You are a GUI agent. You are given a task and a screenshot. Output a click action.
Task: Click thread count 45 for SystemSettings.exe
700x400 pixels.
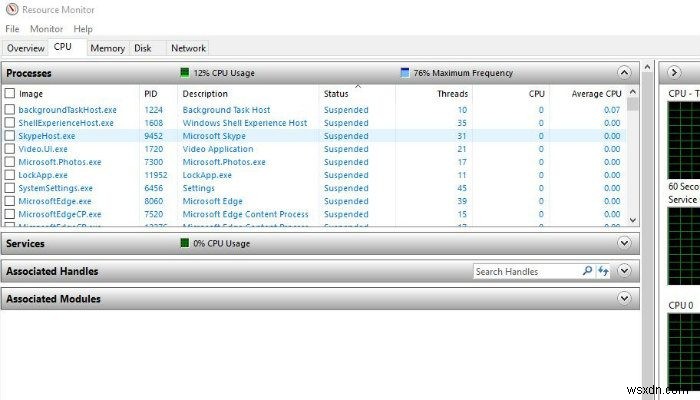pyautogui.click(x=462, y=188)
